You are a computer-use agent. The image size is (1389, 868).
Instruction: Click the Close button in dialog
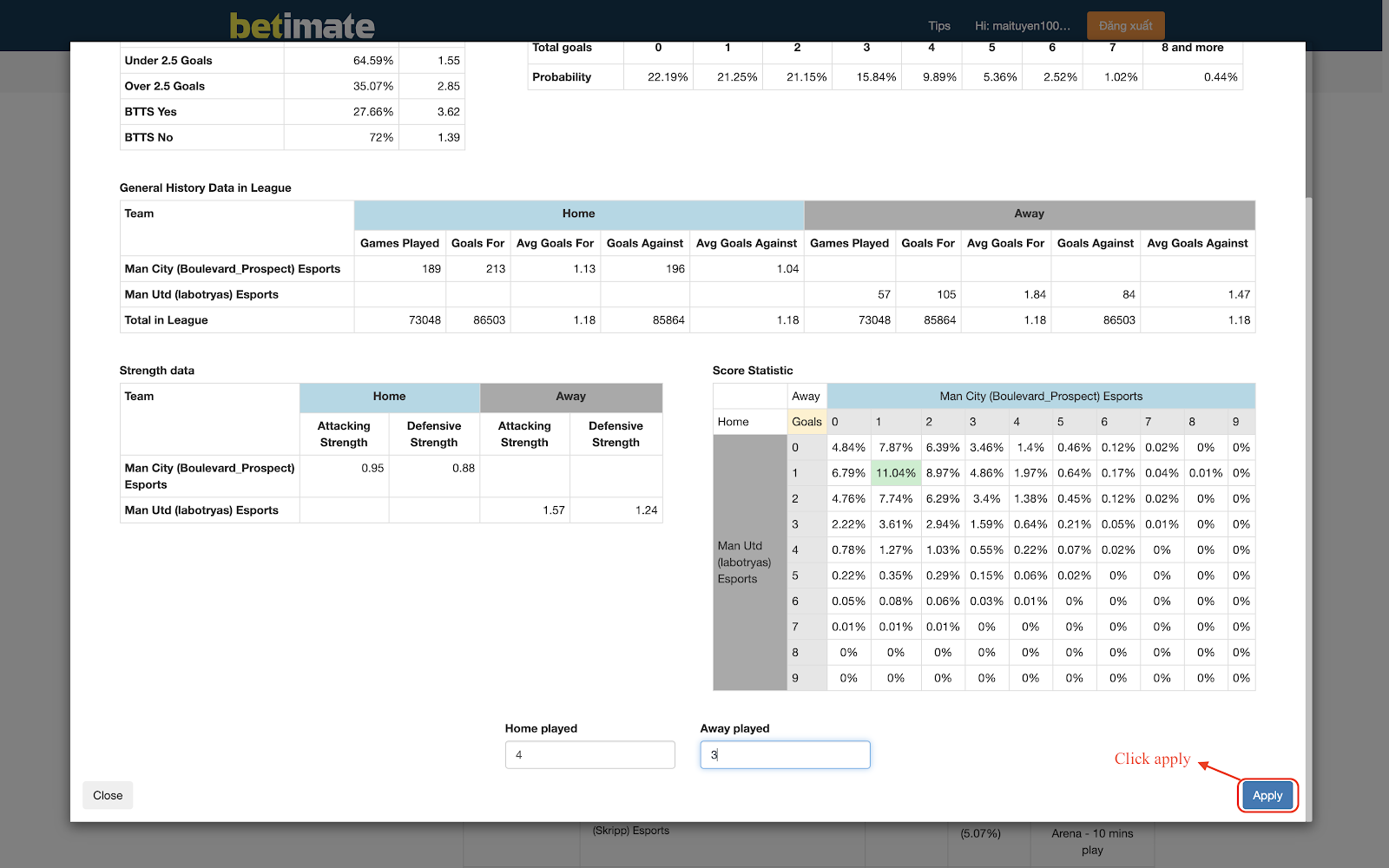108,795
